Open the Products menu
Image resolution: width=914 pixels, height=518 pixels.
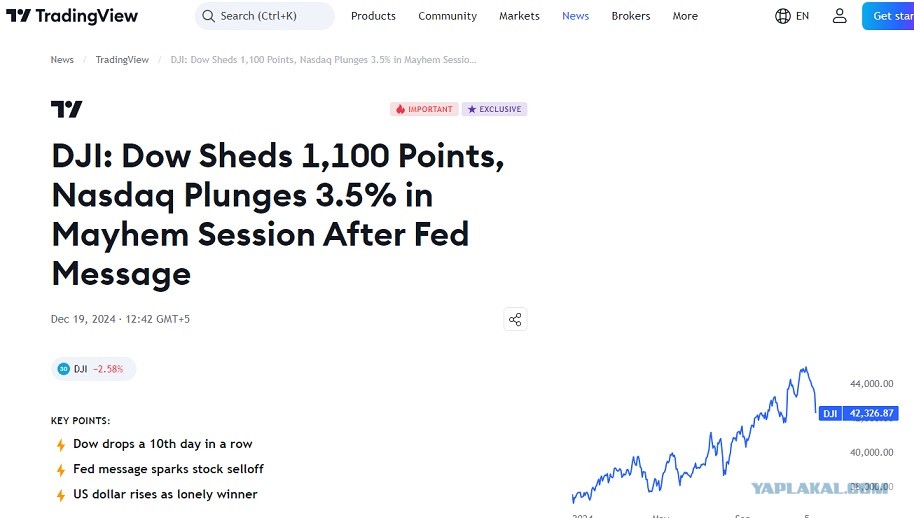click(x=373, y=16)
